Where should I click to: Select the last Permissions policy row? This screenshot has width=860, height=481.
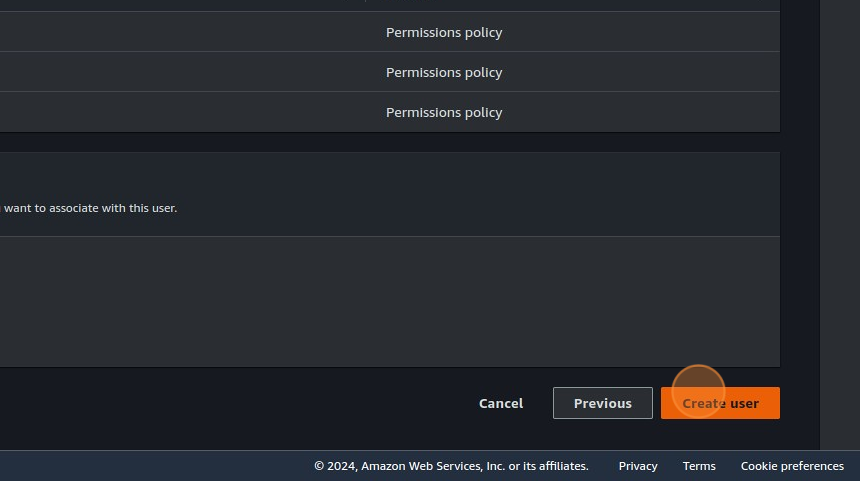(444, 112)
